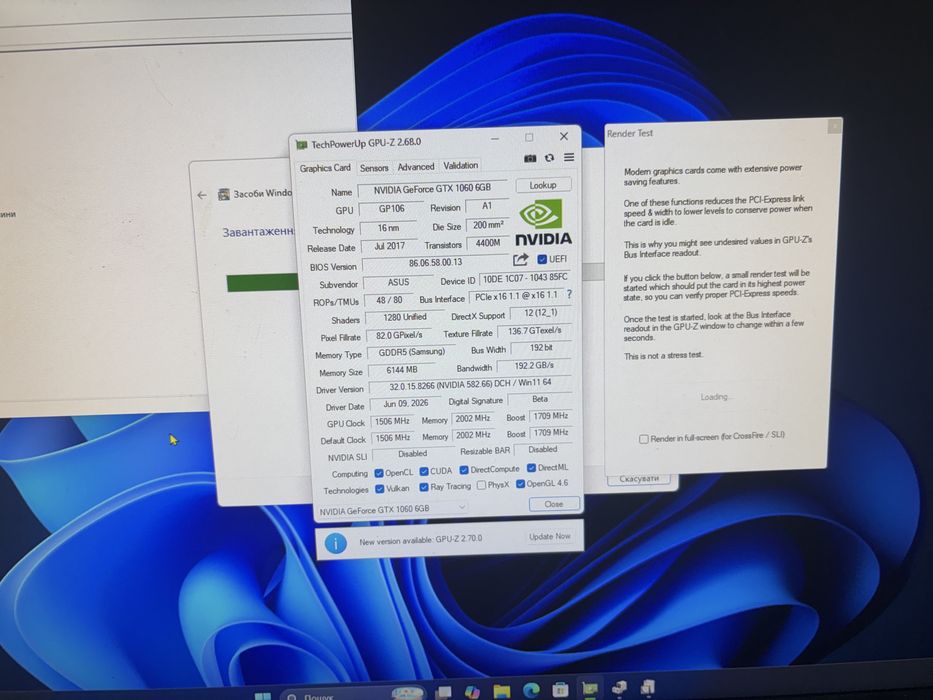This screenshot has width=933, height=700.
Task: Click the Memory Size 6144 MB field
Action: pos(402,370)
